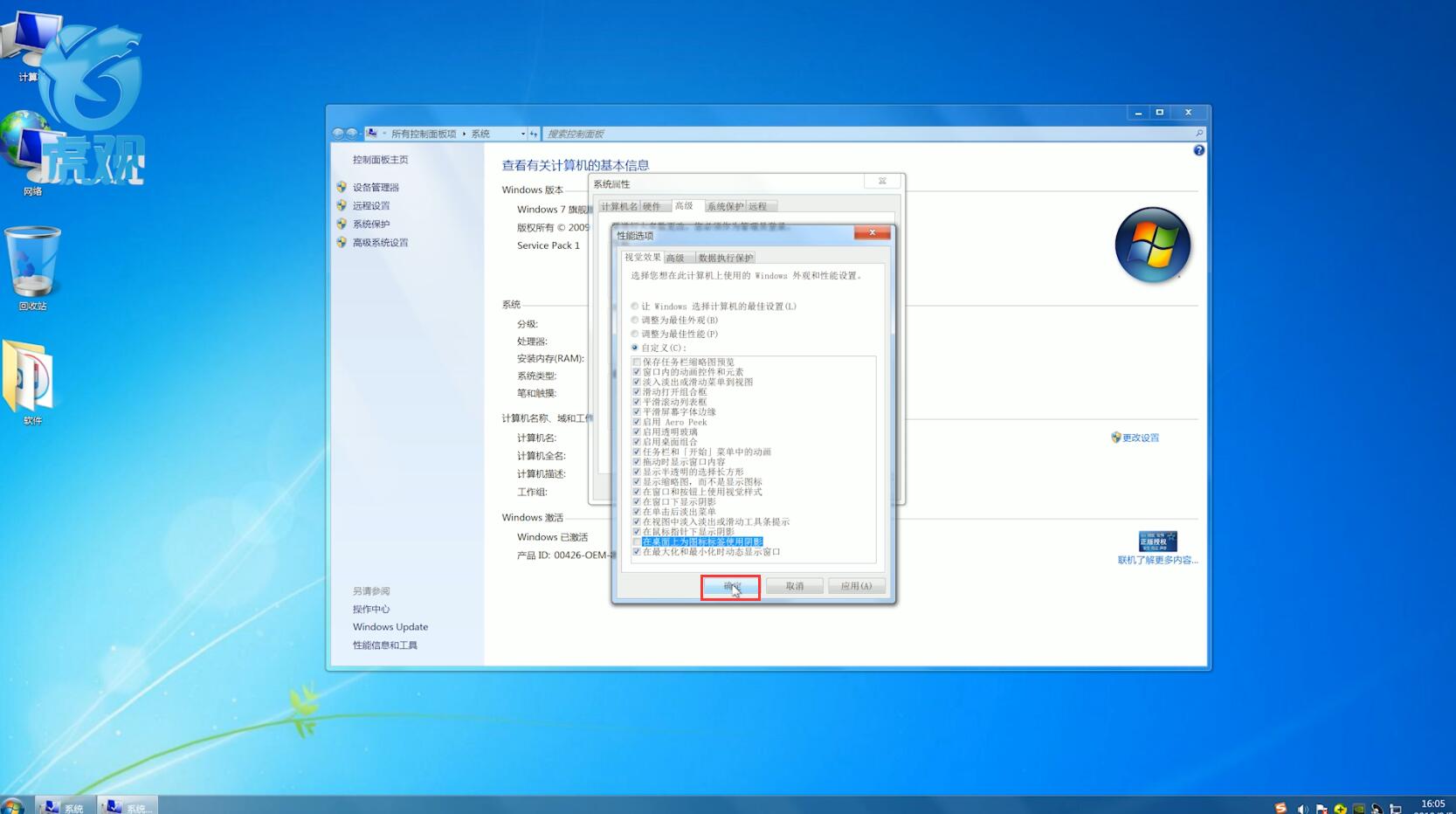Open Windows Update link in sidebar
This screenshot has height=814, width=1456.
(x=390, y=627)
